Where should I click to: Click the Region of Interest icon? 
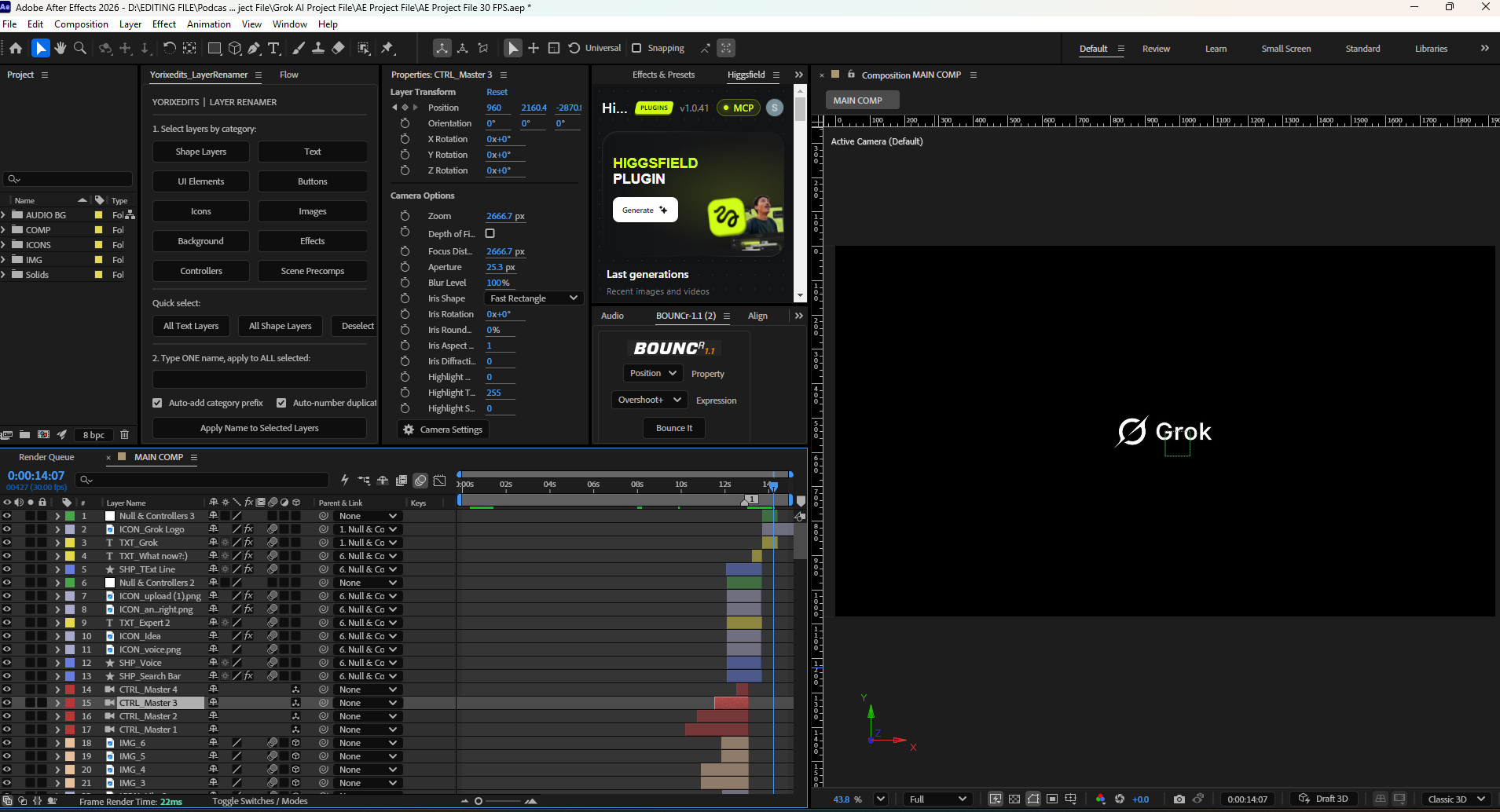click(1052, 799)
